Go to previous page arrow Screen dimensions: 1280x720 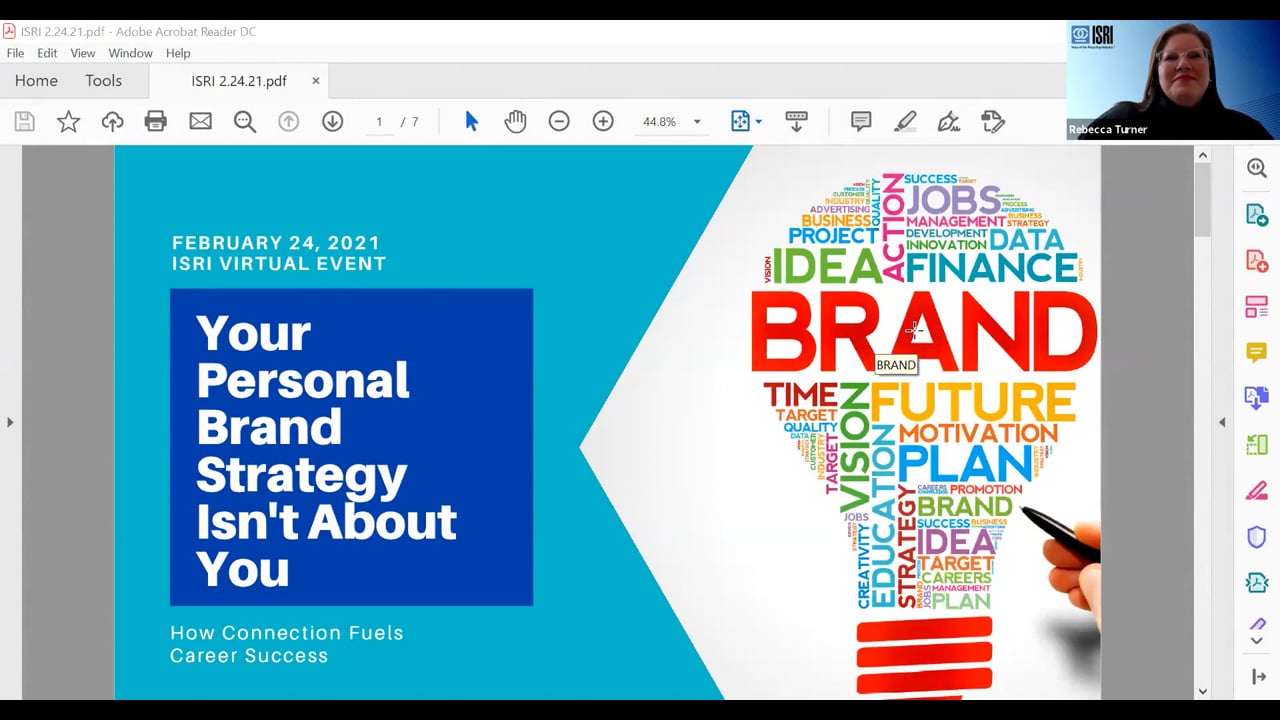(x=288, y=122)
